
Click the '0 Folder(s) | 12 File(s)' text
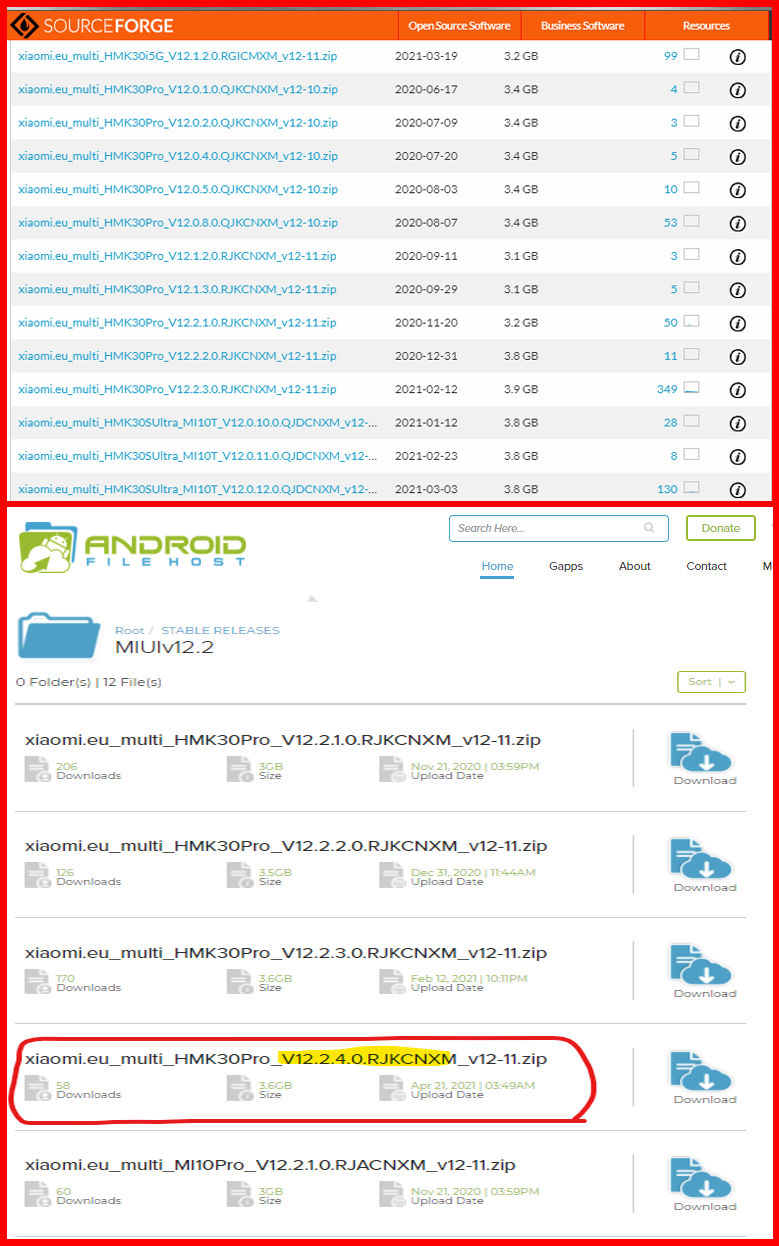[89, 682]
